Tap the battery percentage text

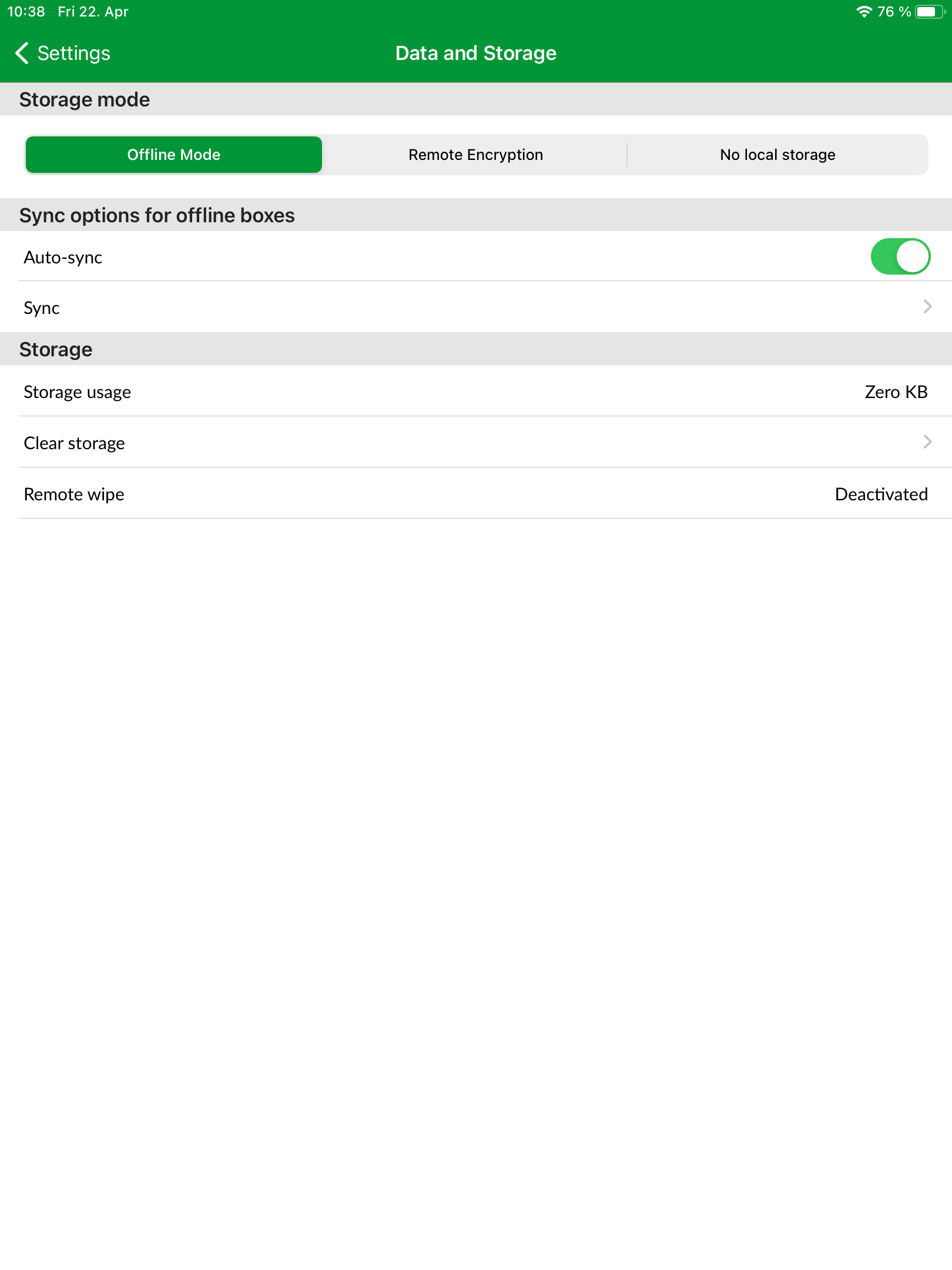[x=894, y=12]
